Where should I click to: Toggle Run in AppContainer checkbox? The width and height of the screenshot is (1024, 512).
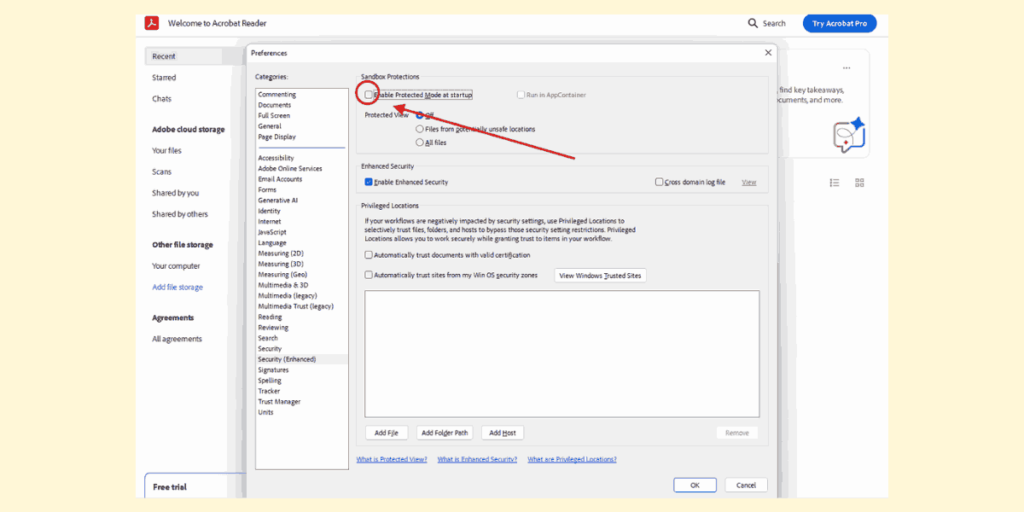point(520,95)
